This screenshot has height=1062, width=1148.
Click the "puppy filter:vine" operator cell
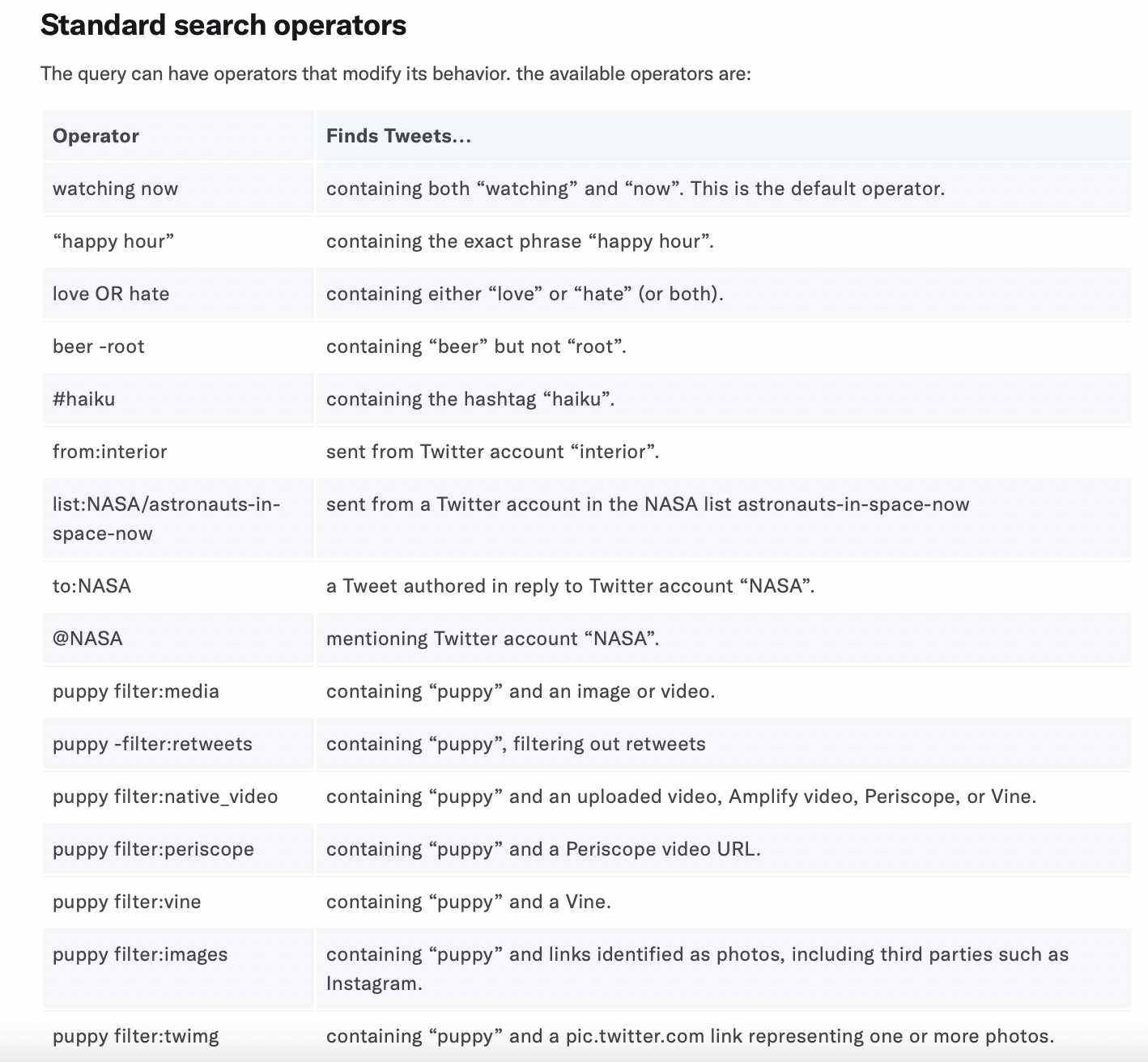127,902
